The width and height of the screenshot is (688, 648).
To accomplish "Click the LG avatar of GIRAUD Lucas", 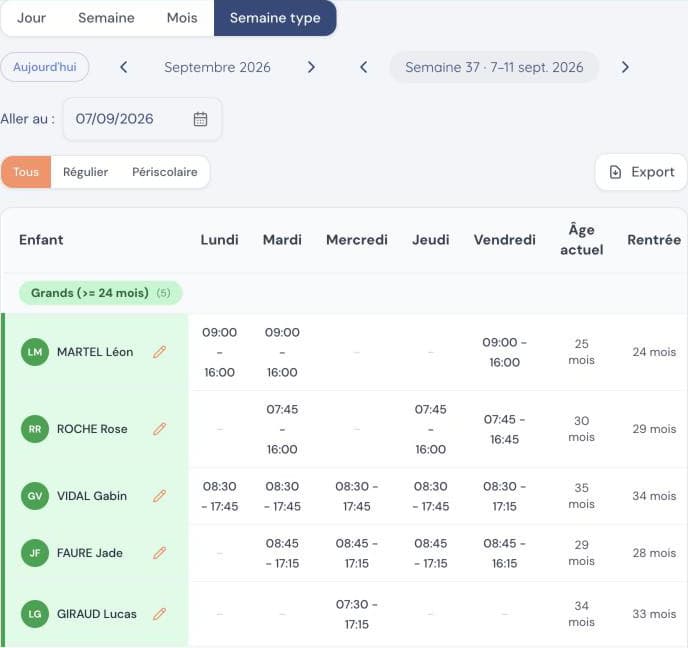I will click(35, 614).
